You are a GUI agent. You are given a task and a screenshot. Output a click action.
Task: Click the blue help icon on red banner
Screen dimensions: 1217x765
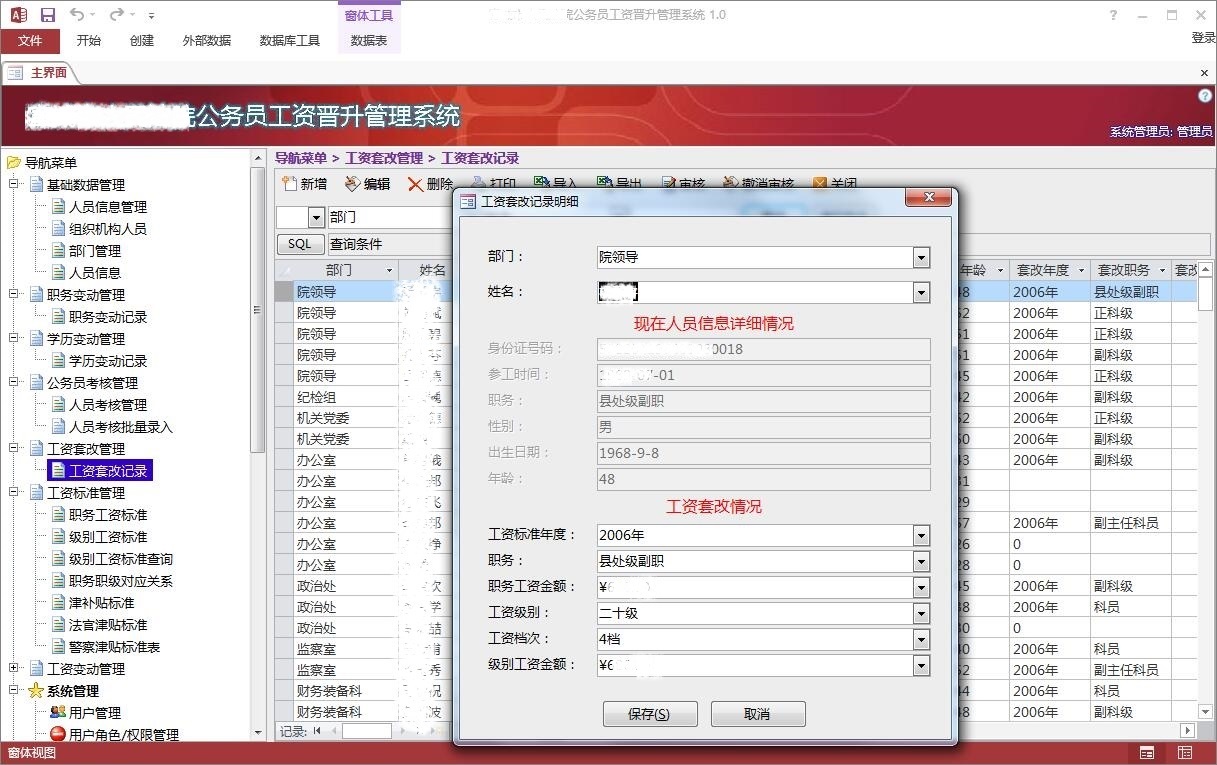pos(1204,96)
